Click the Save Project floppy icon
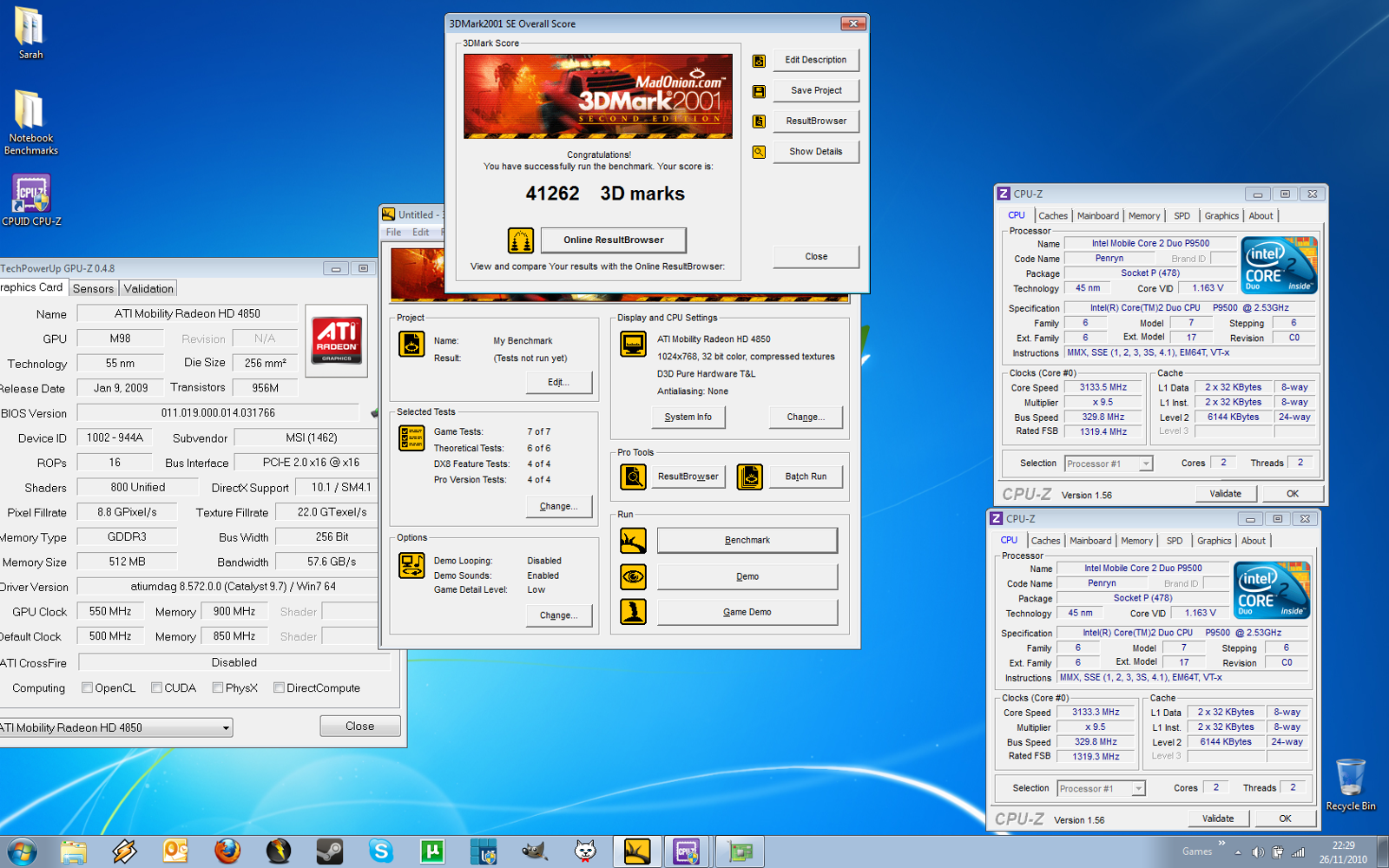This screenshot has width=1389, height=868. (x=759, y=91)
